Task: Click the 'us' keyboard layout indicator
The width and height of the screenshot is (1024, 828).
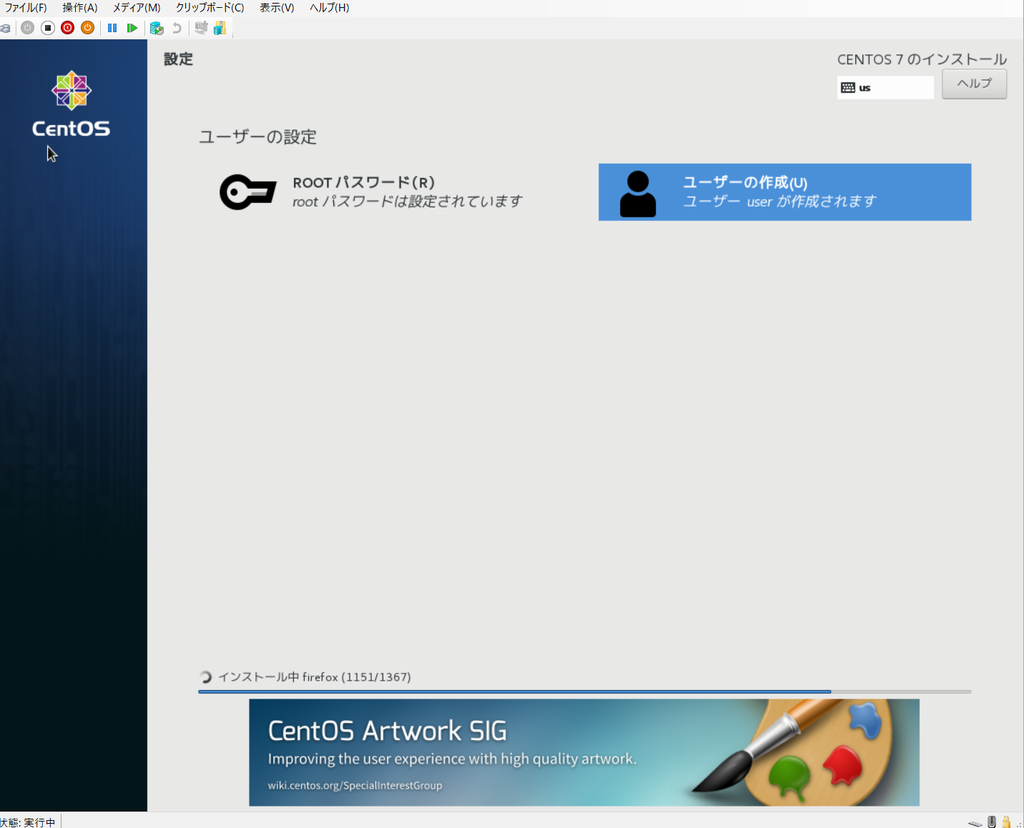Action: click(886, 88)
